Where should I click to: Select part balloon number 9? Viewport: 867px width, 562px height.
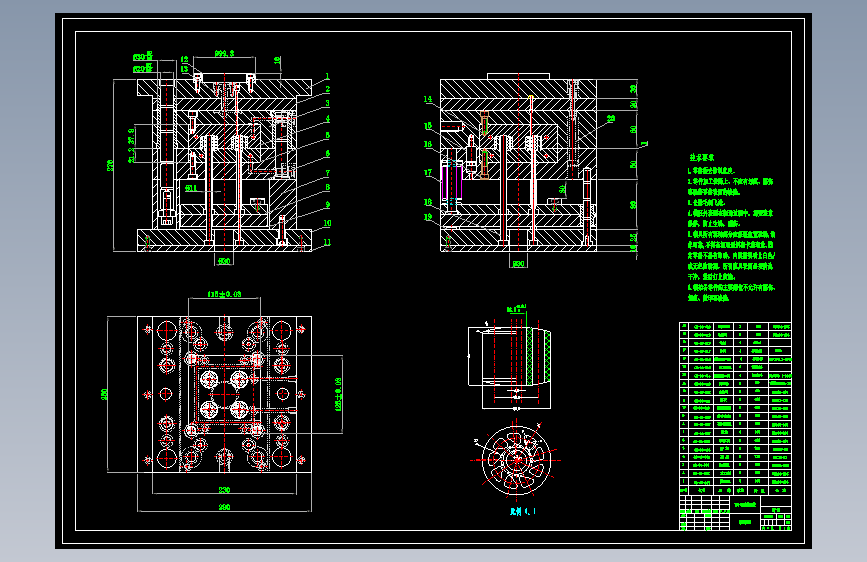(327, 205)
